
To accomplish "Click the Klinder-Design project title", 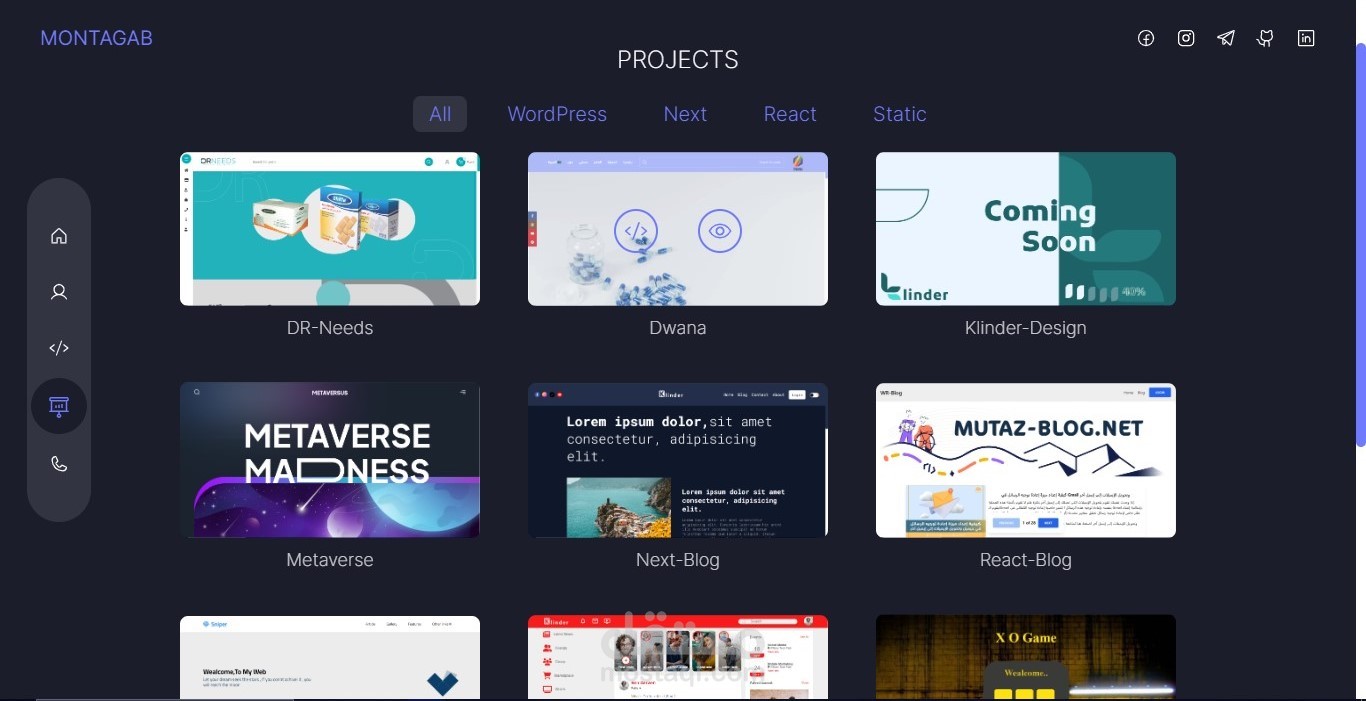I will [x=1026, y=328].
